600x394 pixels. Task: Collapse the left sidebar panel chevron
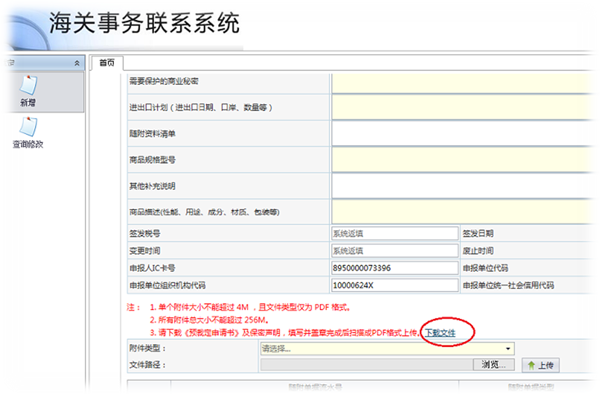point(77,63)
